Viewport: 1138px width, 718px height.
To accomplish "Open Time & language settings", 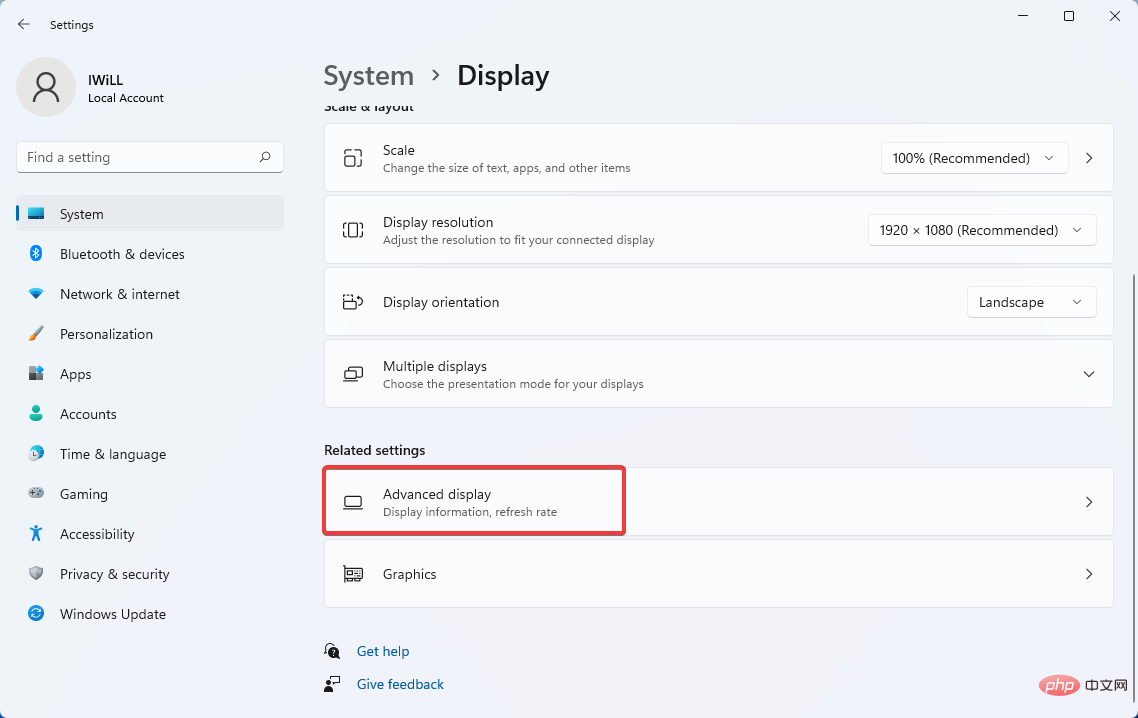I will click(150, 453).
